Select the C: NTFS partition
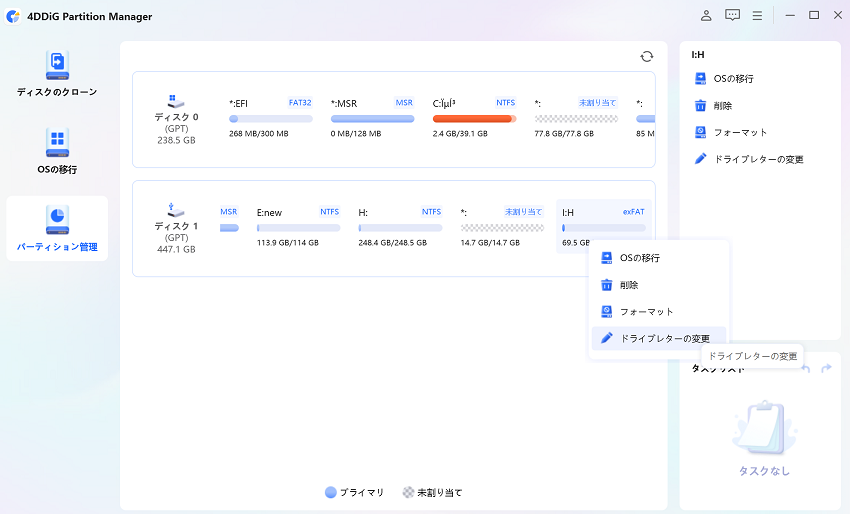 coord(474,118)
